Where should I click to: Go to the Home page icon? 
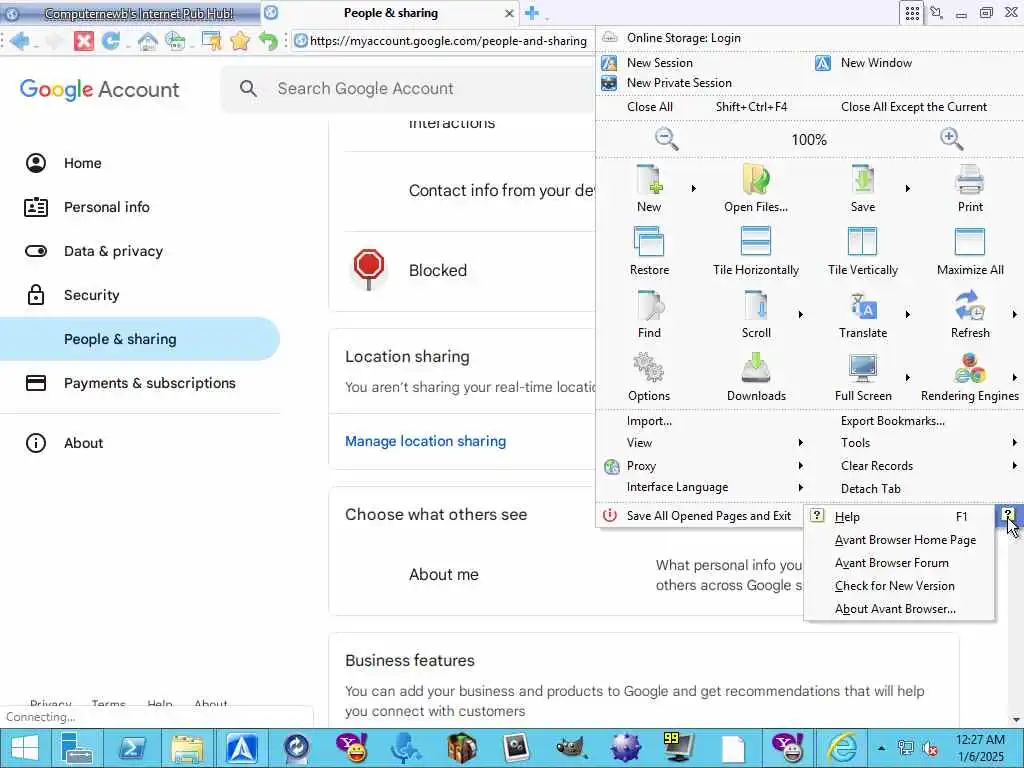148,41
